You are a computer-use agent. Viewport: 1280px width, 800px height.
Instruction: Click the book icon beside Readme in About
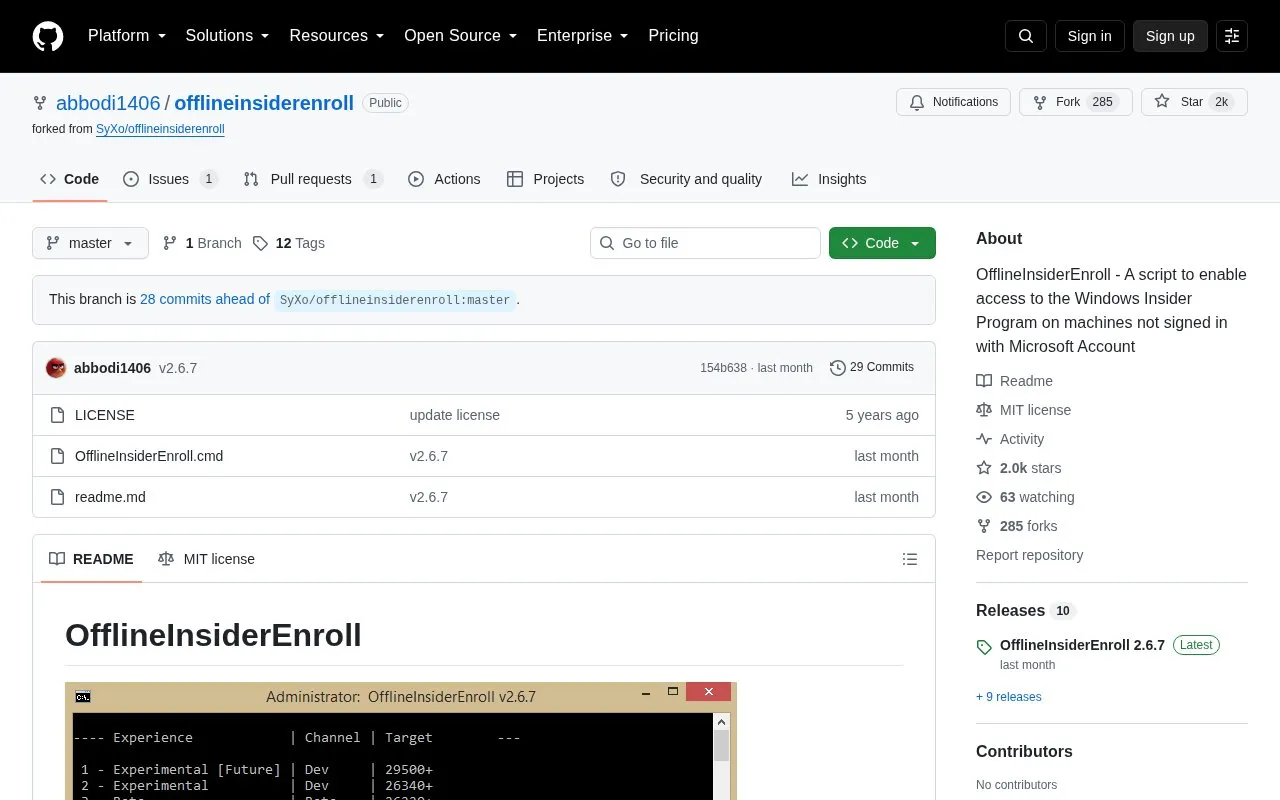(984, 381)
